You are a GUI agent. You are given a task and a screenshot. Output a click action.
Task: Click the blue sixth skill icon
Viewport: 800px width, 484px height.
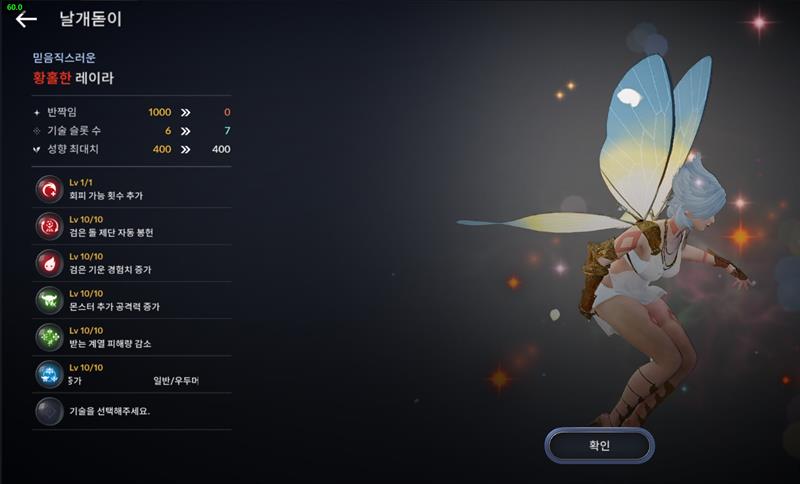(49, 374)
